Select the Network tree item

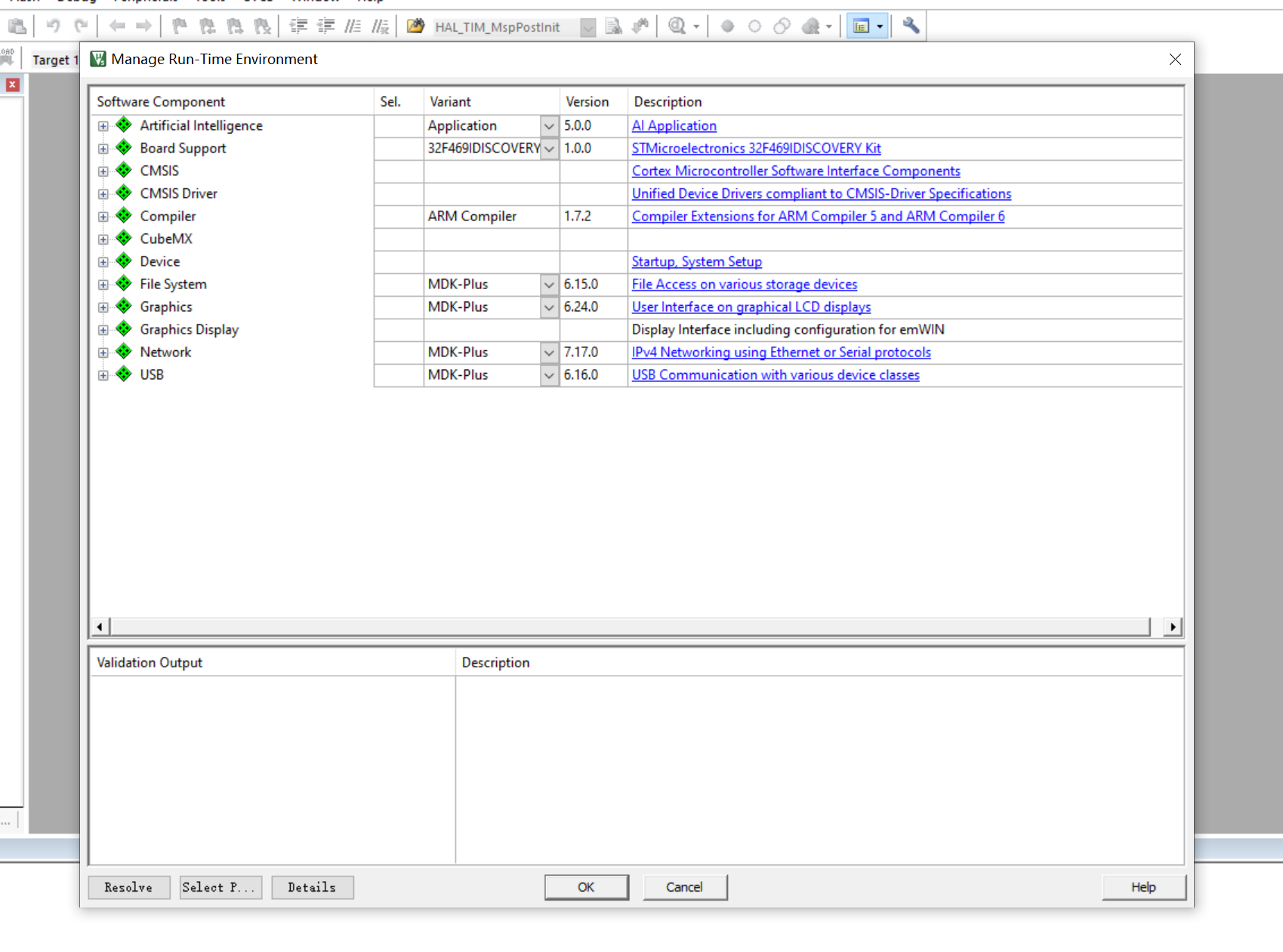[x=165, y=353]
